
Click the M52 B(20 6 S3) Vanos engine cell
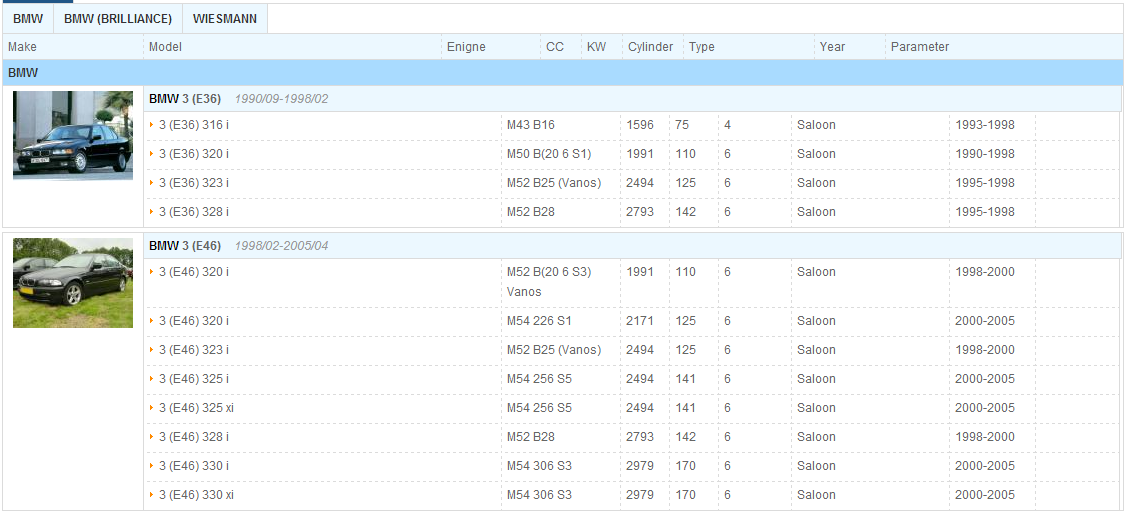pos(549,282)
